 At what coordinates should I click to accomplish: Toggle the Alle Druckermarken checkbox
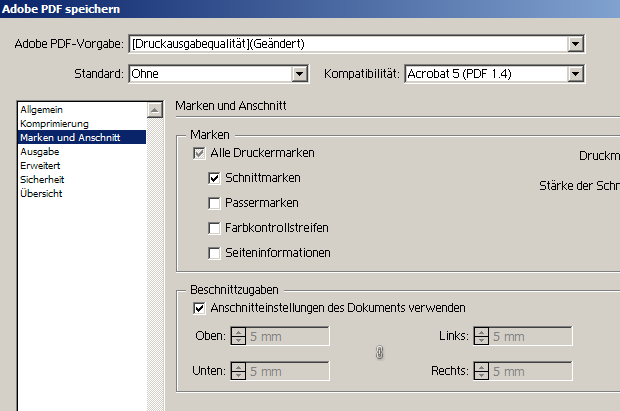click(x=199, y=153)
